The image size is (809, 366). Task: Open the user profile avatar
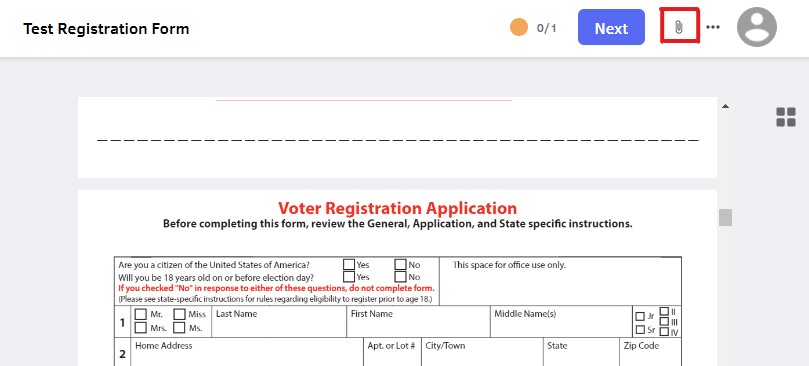[x=756, y=27]
